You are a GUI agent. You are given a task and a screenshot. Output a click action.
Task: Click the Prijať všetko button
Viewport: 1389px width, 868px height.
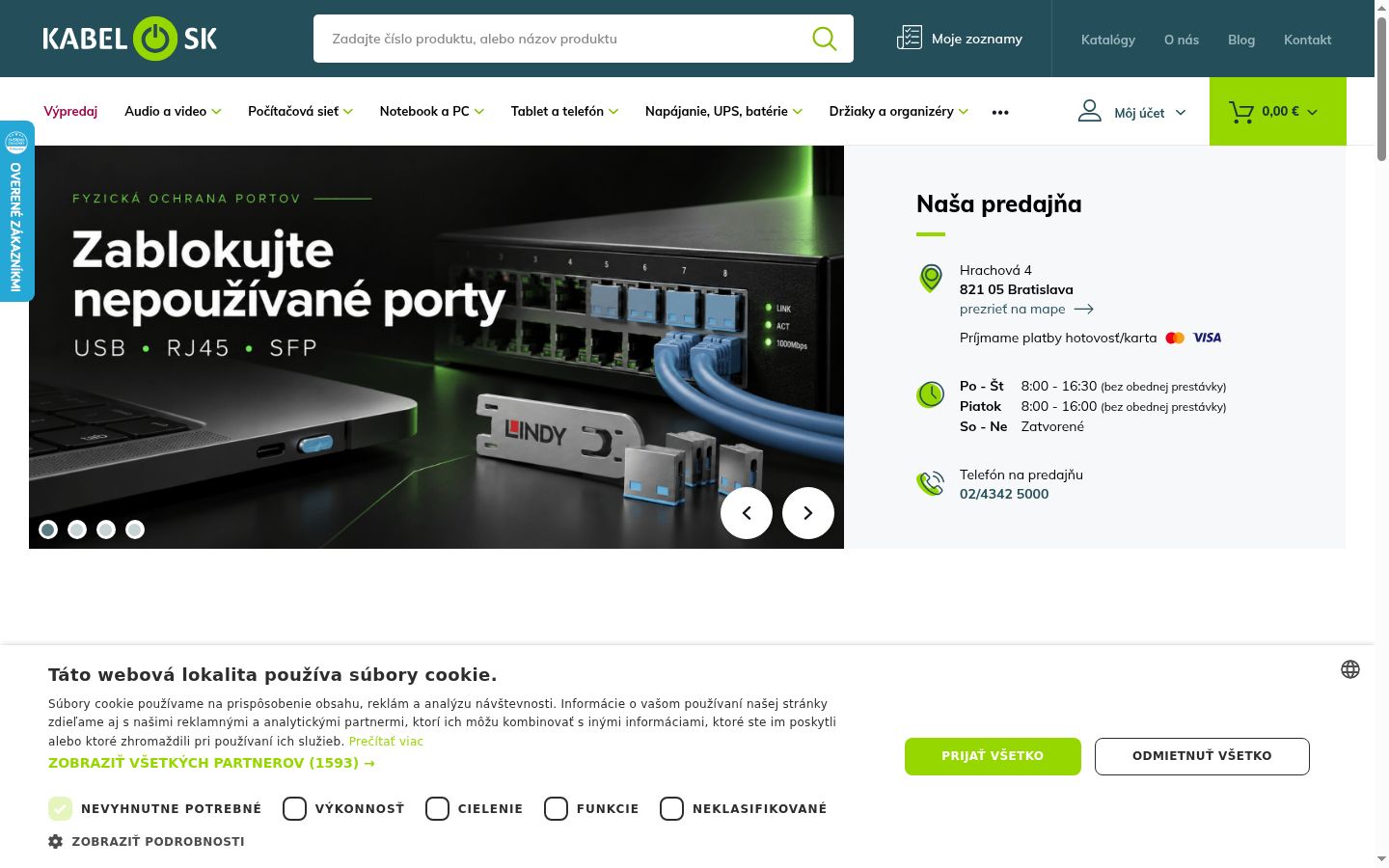coord(993,756)
